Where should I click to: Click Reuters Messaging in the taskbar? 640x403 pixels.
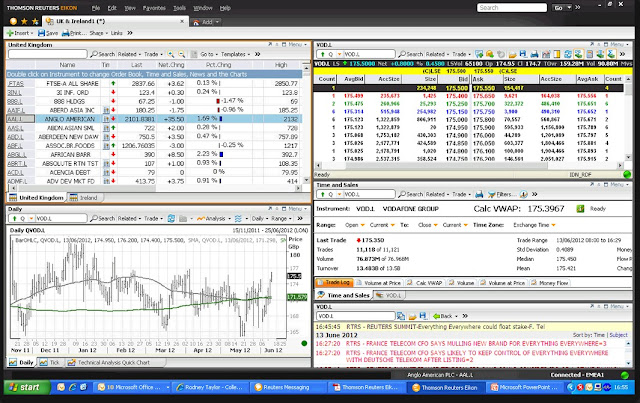tap(286, 387)
